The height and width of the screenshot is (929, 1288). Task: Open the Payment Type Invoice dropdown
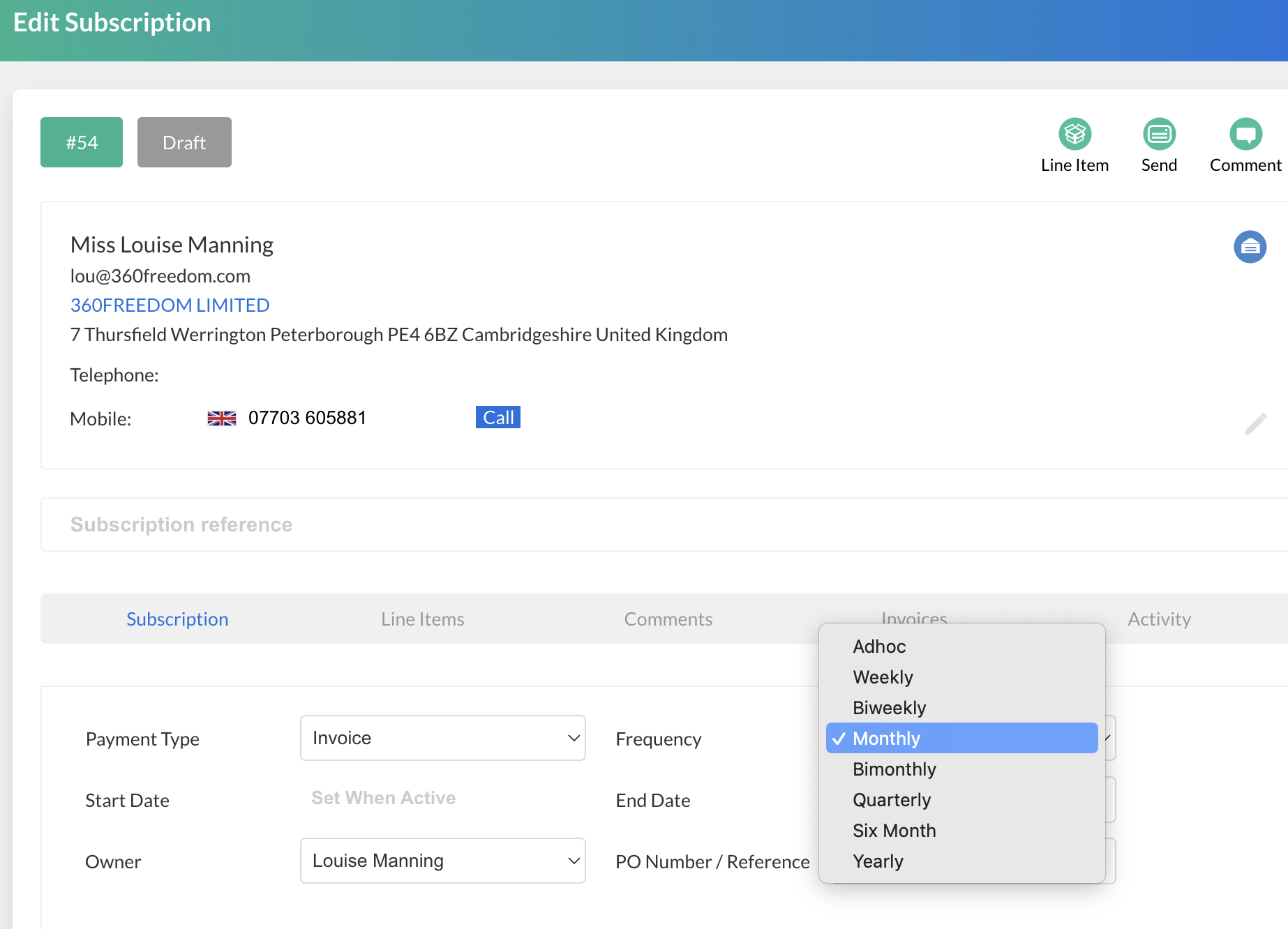(x=442, y=738)
